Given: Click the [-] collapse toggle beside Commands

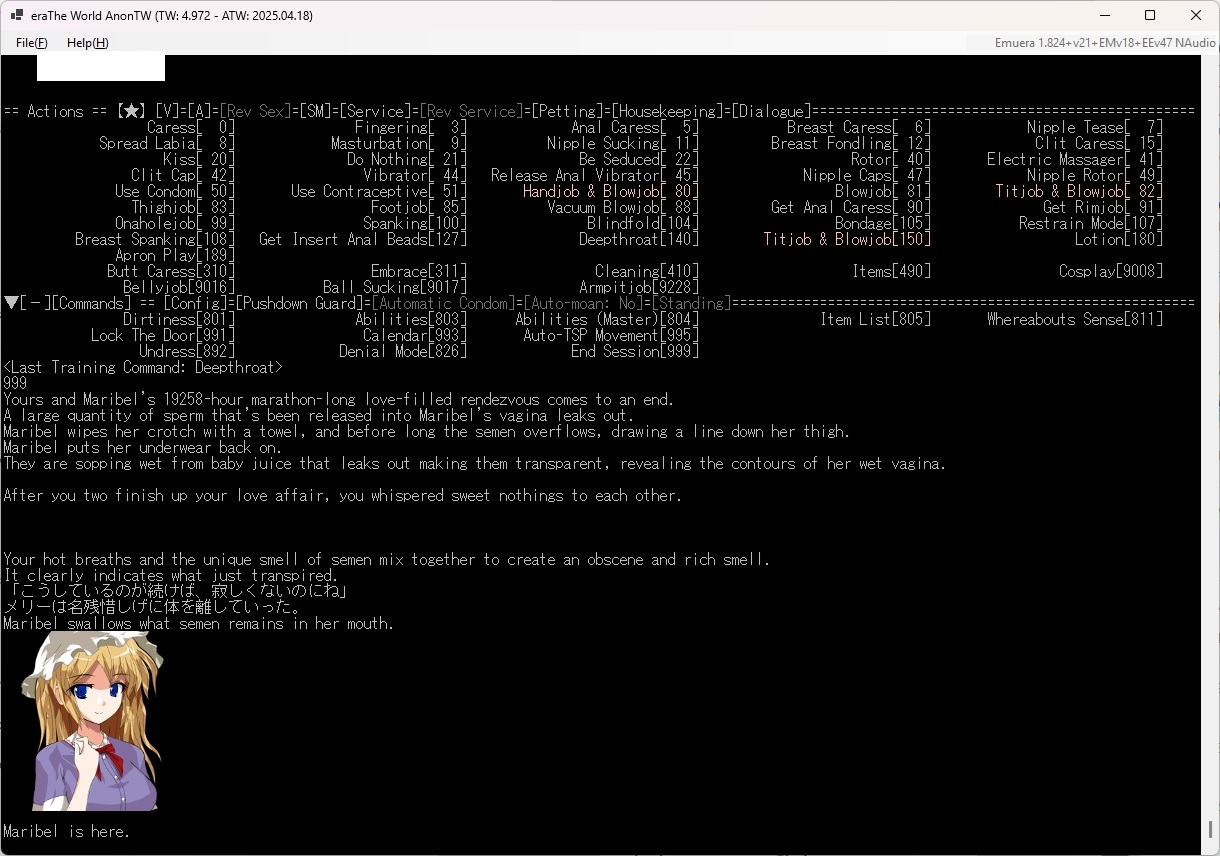Looking at the screenshot, I should (35, 303).
